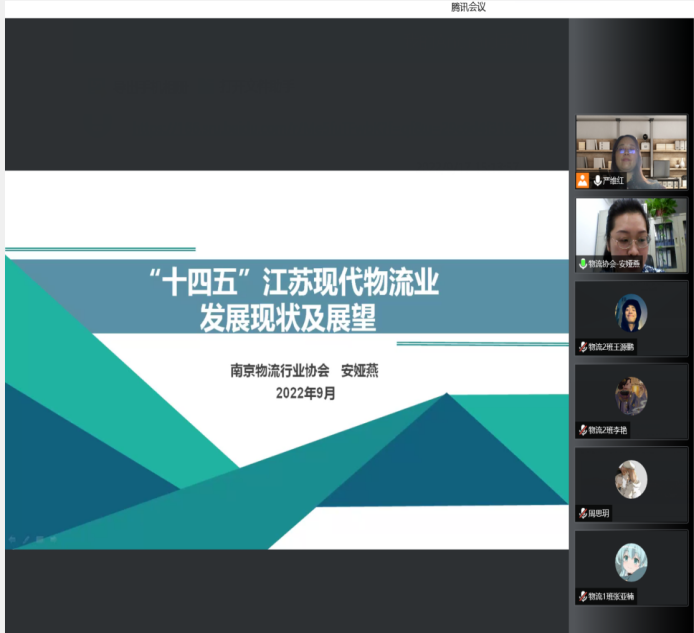Click the muted microphone icon beside 周思玥
694x633 pixels.
click(x=583, y=513)
